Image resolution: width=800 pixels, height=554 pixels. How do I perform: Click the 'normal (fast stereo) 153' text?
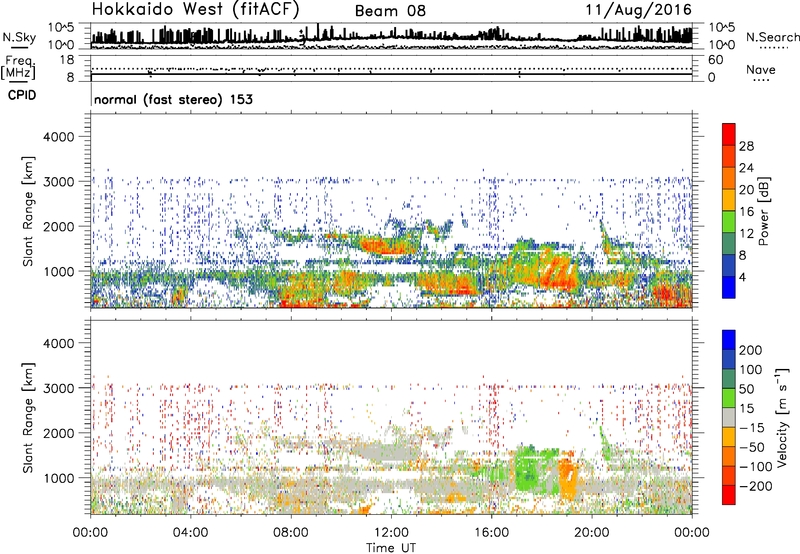click(173, 99)
